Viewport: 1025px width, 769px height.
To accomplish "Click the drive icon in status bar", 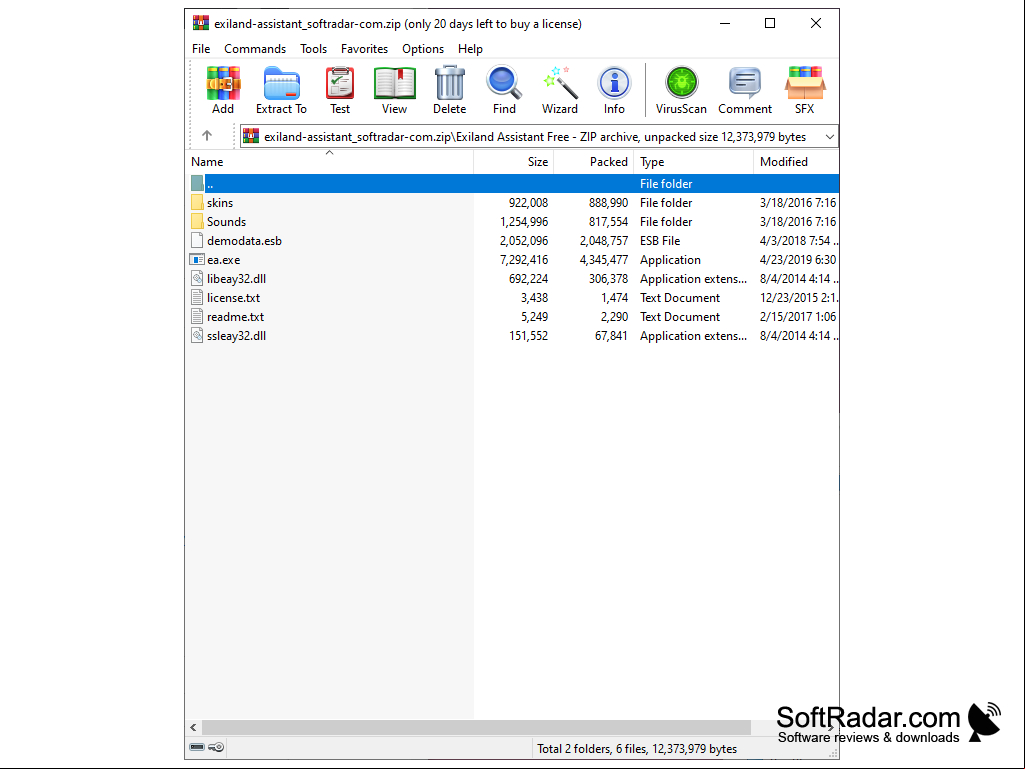I will [197, 747].
